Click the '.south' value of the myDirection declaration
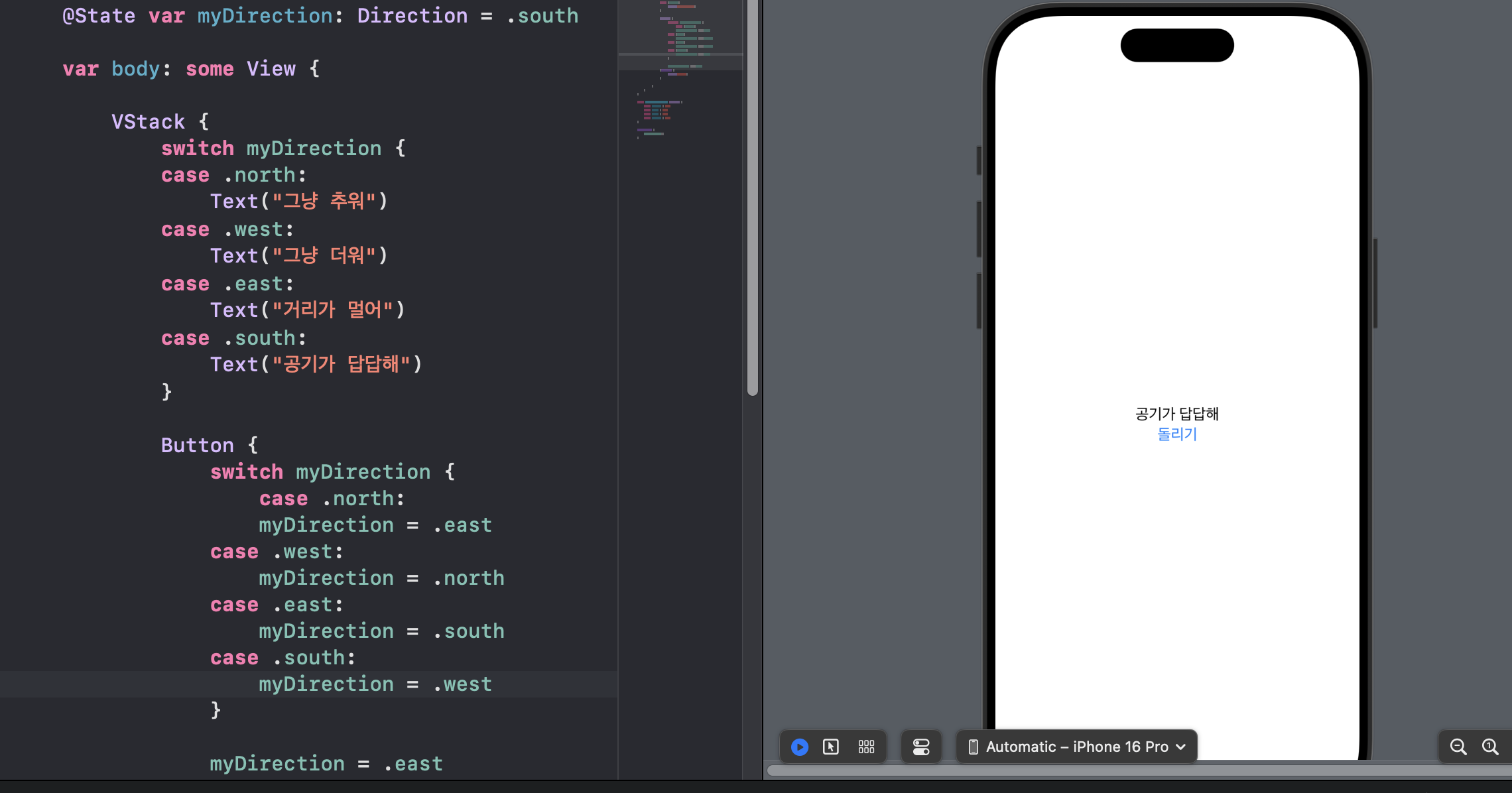Screen dimensions: 1512x793 click(542, 16)
